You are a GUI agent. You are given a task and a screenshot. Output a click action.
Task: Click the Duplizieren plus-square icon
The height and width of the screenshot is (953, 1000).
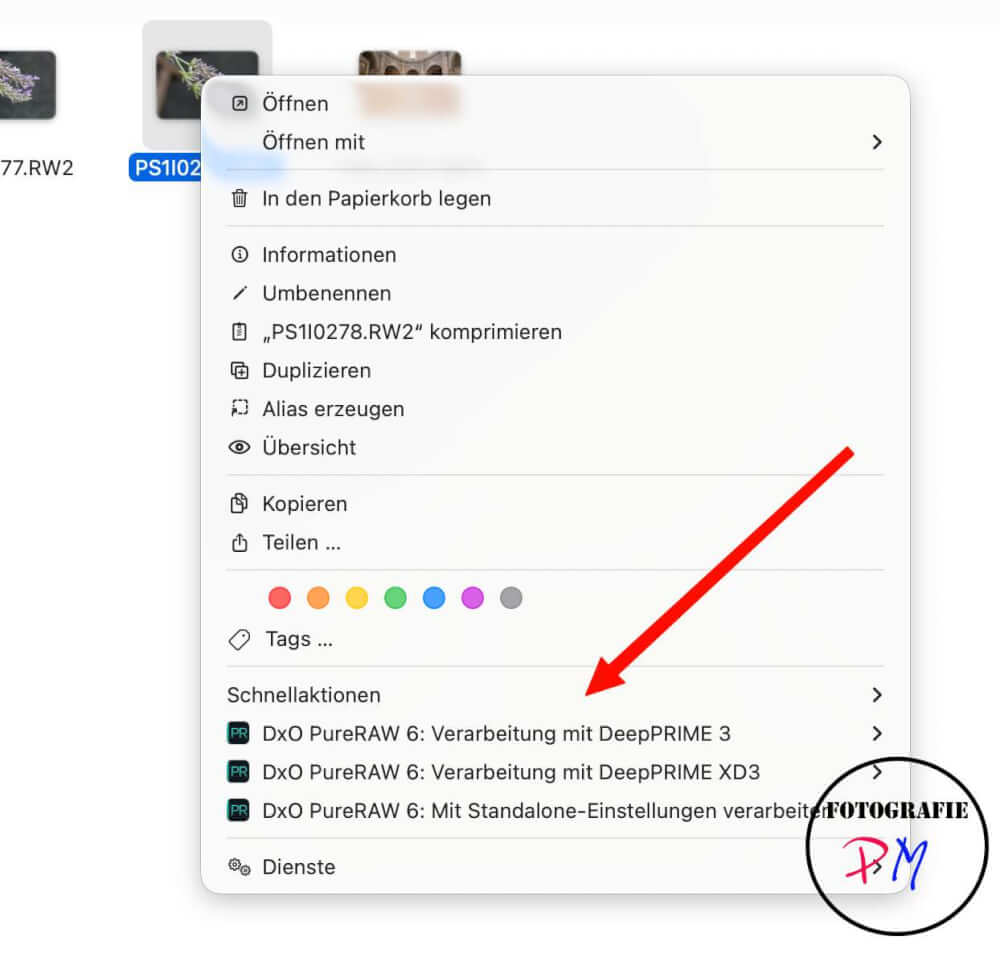(x=239, y=371)
